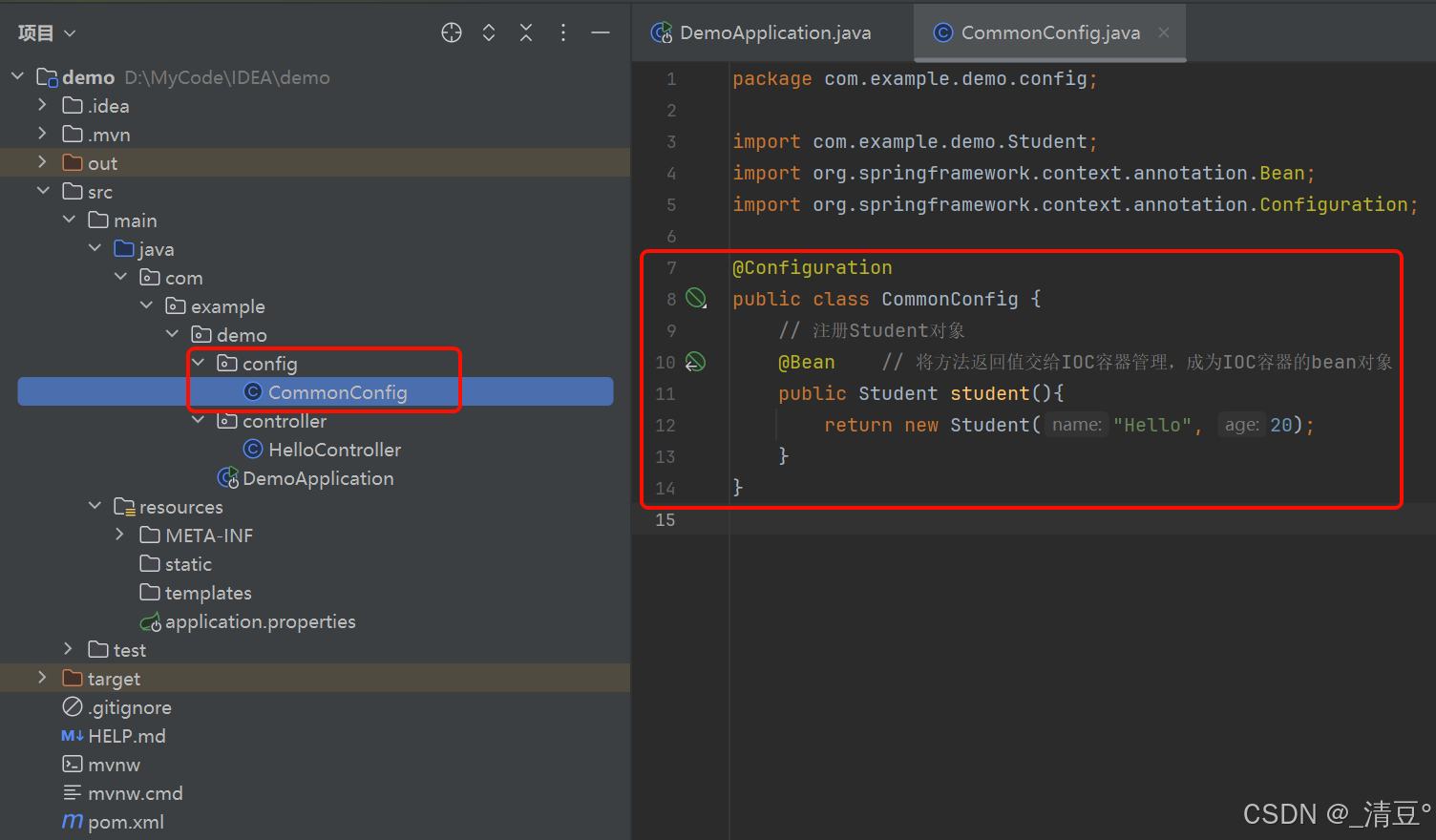Select CommonConfig class in the tree
This screenshot has width=1436, height=840.
point(315,391)
